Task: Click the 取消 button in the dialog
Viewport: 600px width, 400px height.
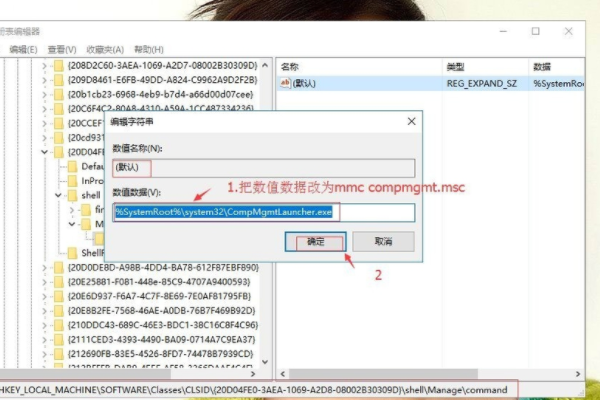Action: pos(383,241)
